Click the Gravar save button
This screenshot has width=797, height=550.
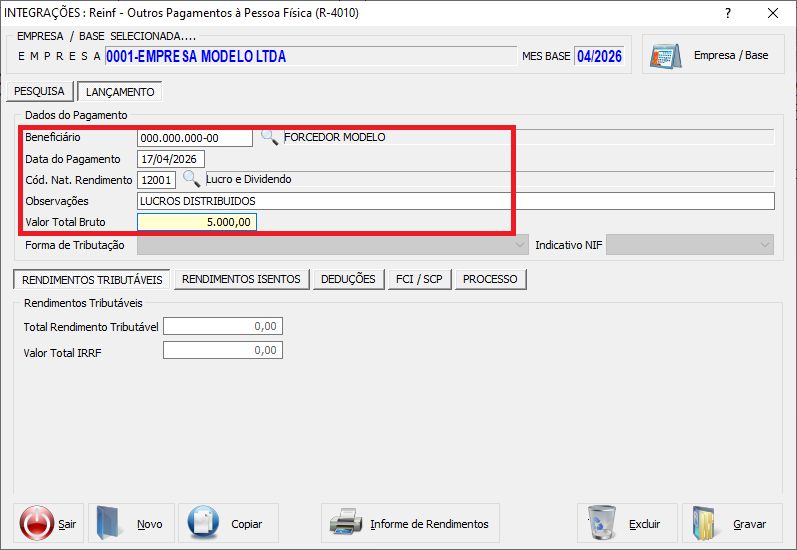click(729, 523)
